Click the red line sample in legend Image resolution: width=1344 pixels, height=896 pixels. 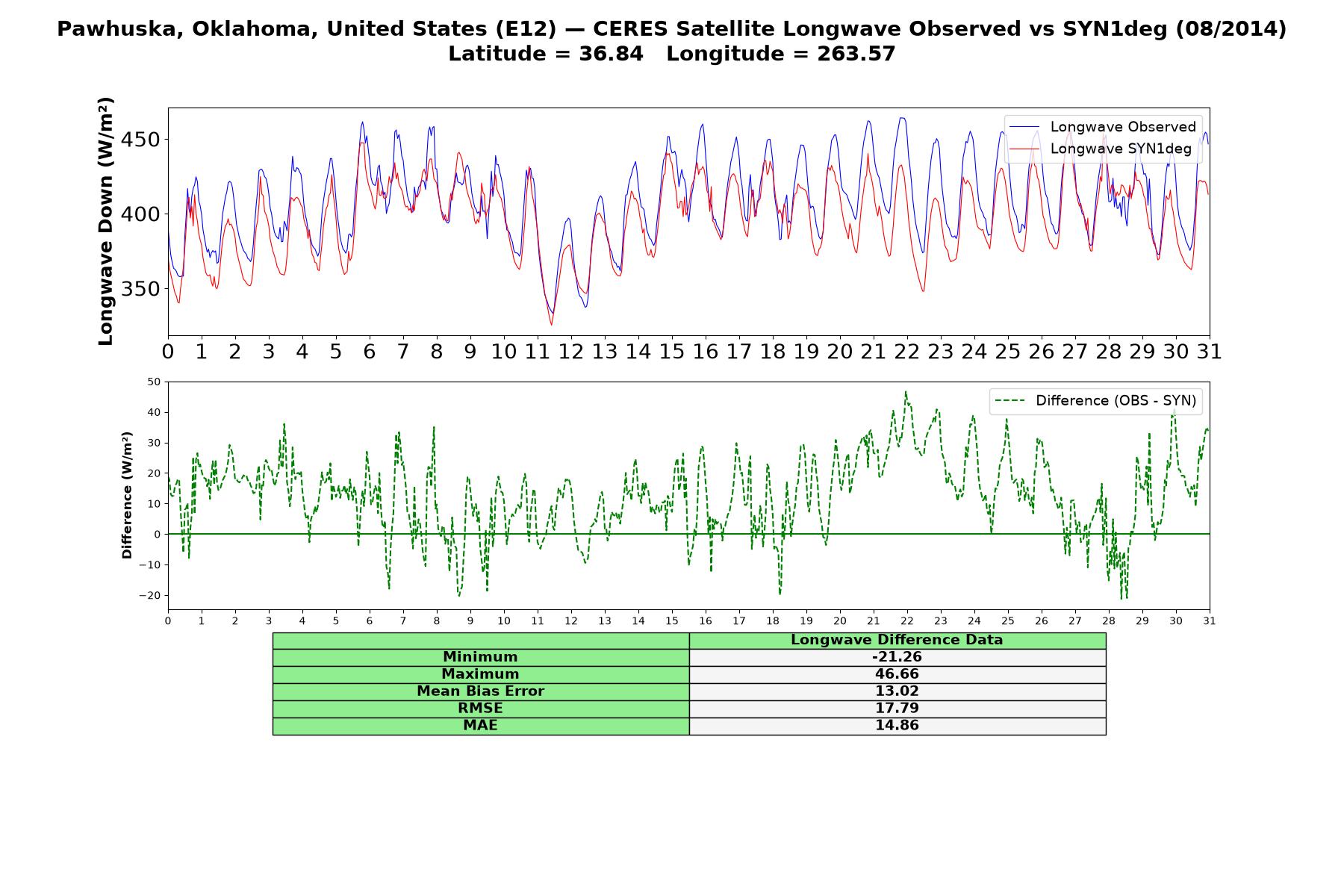1024,149
